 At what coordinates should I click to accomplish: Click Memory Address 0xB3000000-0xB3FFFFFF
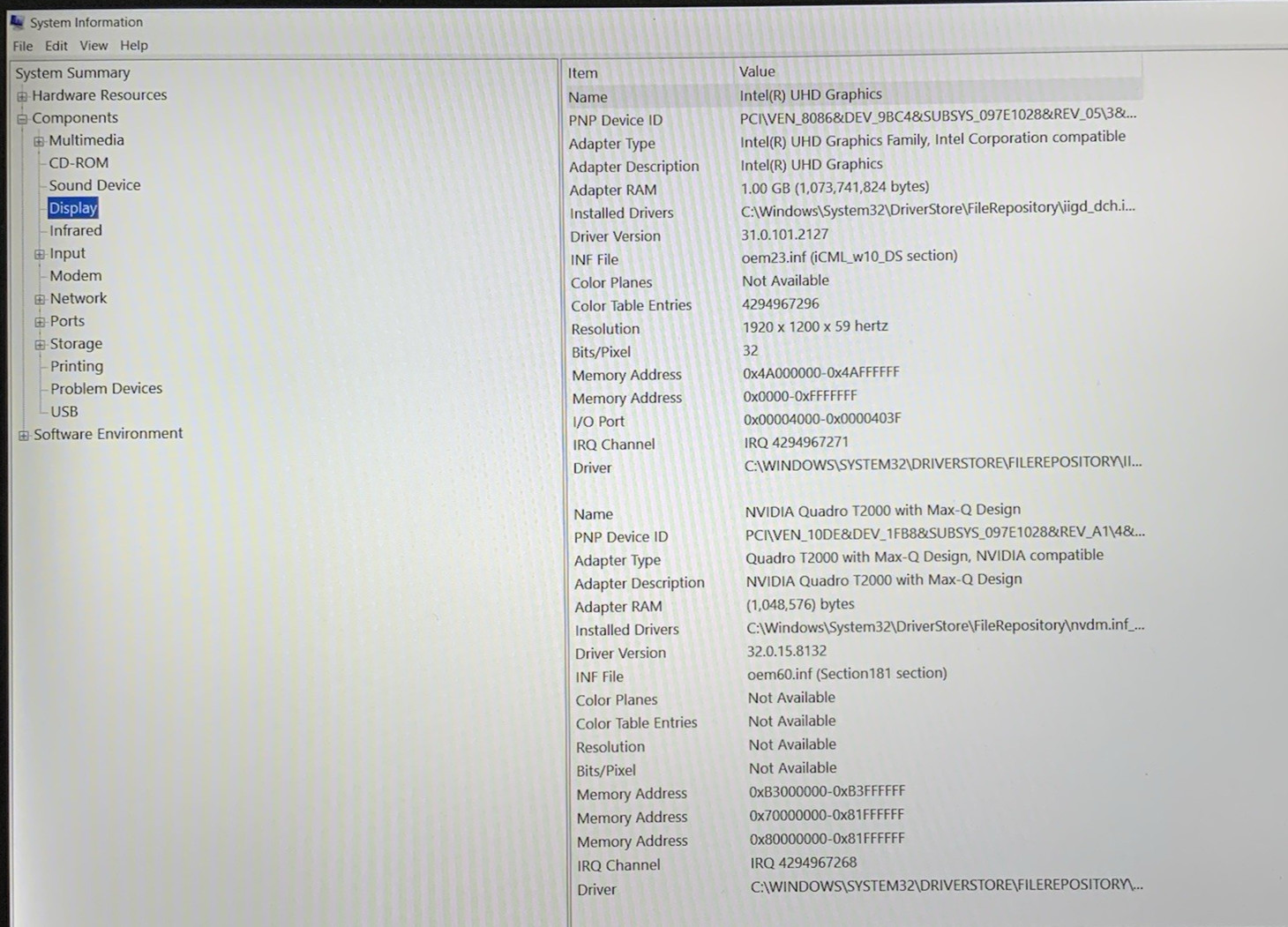[x=827, y=791]
